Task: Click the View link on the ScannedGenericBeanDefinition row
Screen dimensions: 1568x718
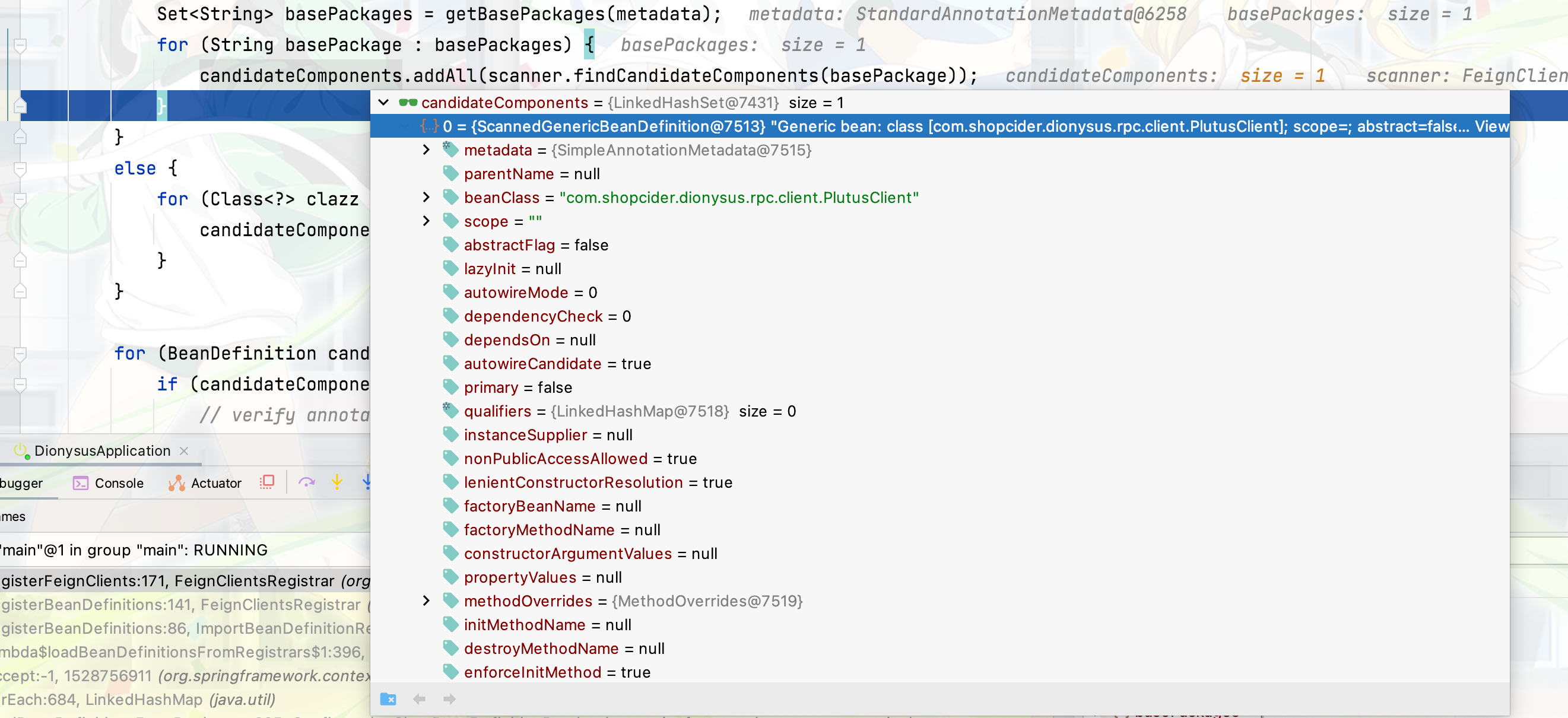Action: (x=1491, y=126)
